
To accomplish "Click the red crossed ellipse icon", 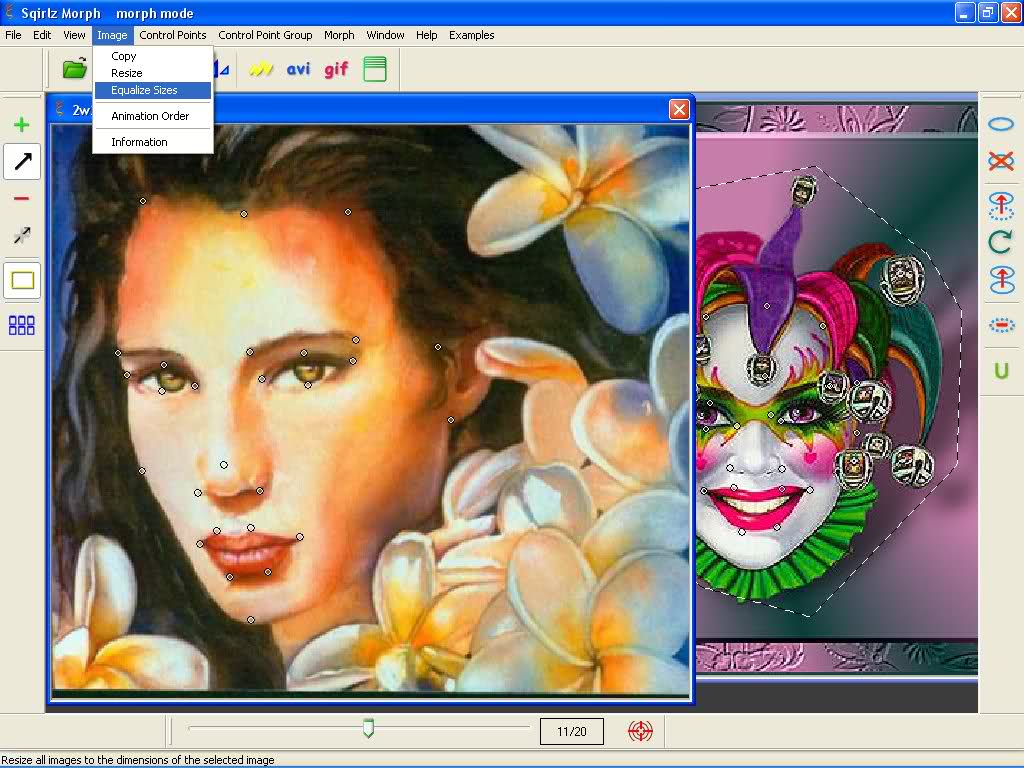I will (1000, 161).
